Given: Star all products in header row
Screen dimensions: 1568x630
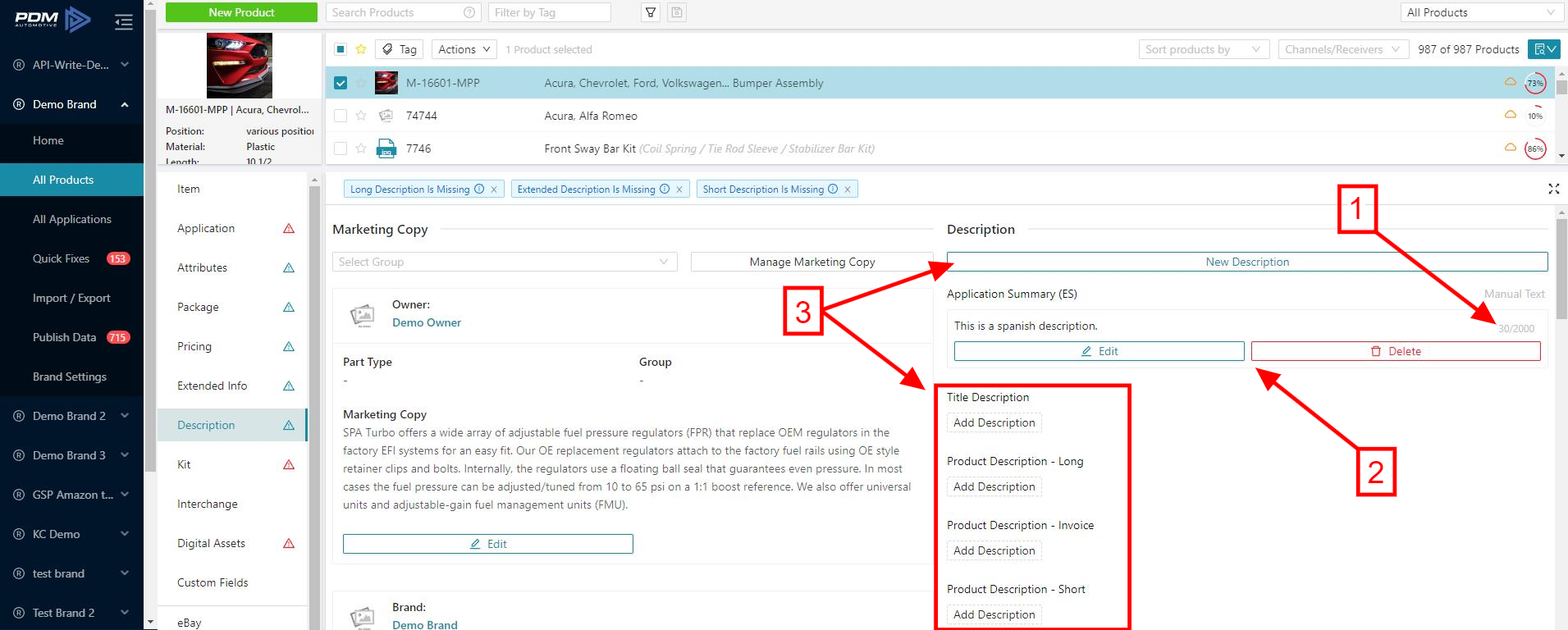Looking at the screenshot, I should tap(361, 49).
